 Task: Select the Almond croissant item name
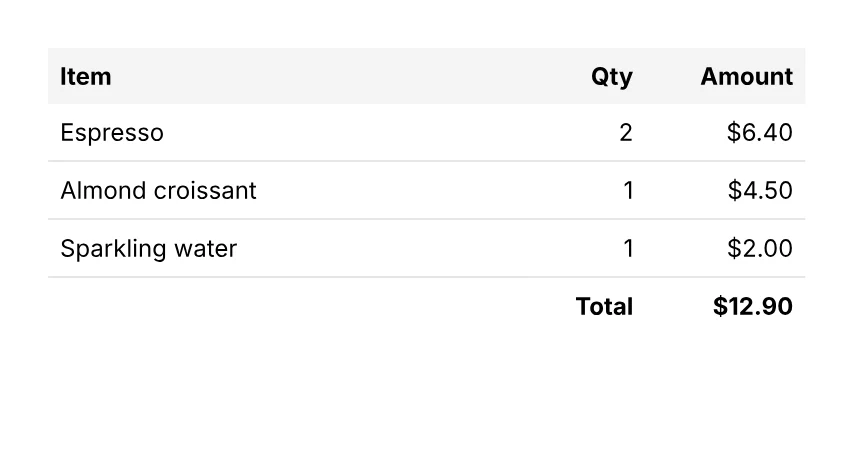158,191
